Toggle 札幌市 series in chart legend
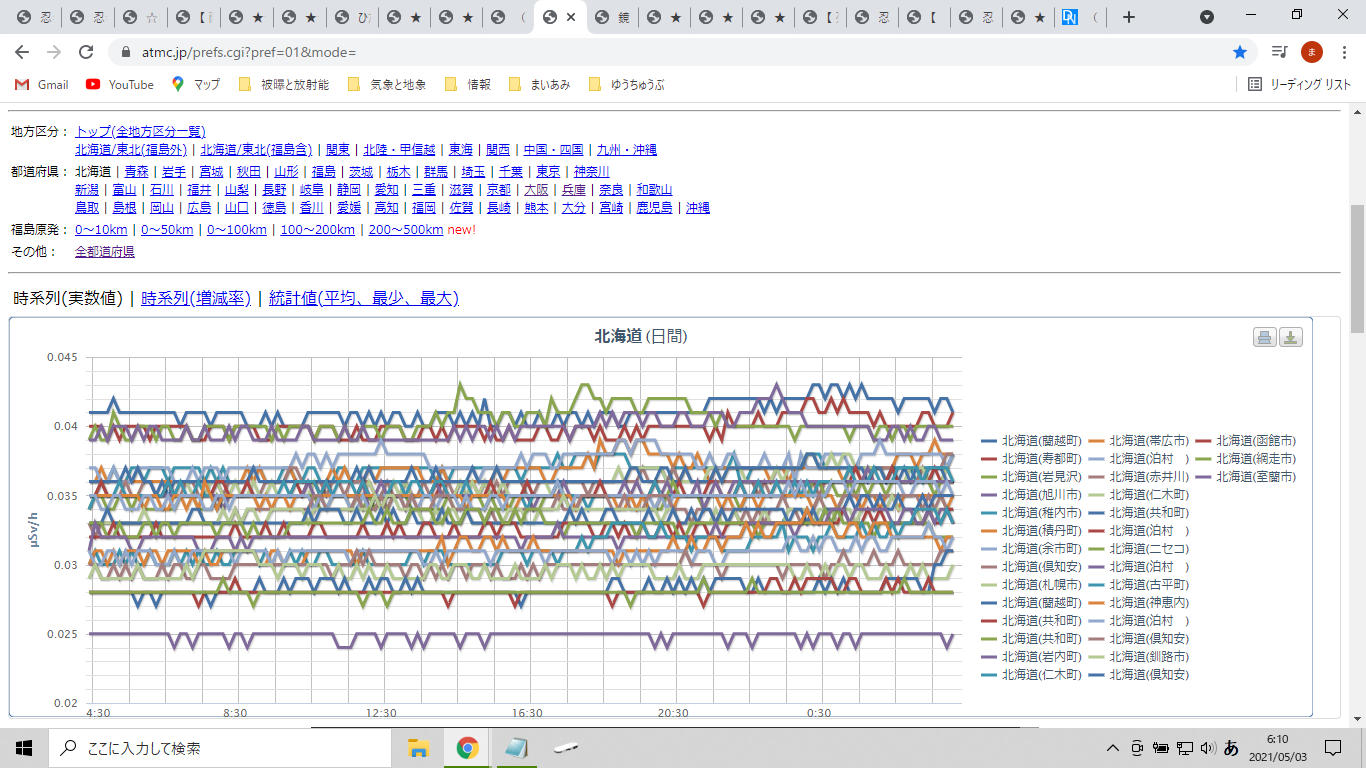The image size is (1366, 768). click(x=1031, y=584)
